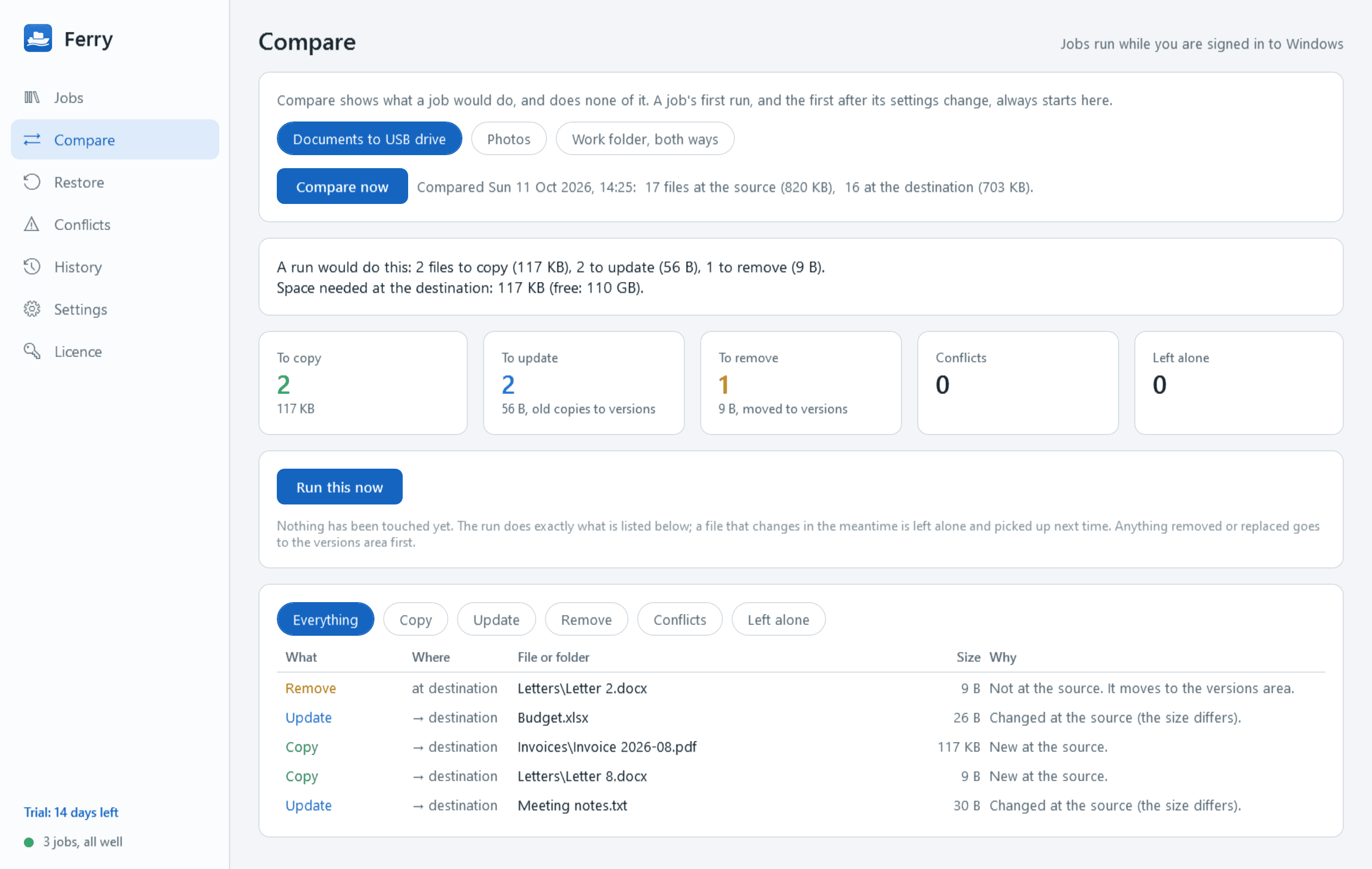The image size is (1372, 869).
Task: Click the To remove summary card
Action: click(x=801, y=382)
